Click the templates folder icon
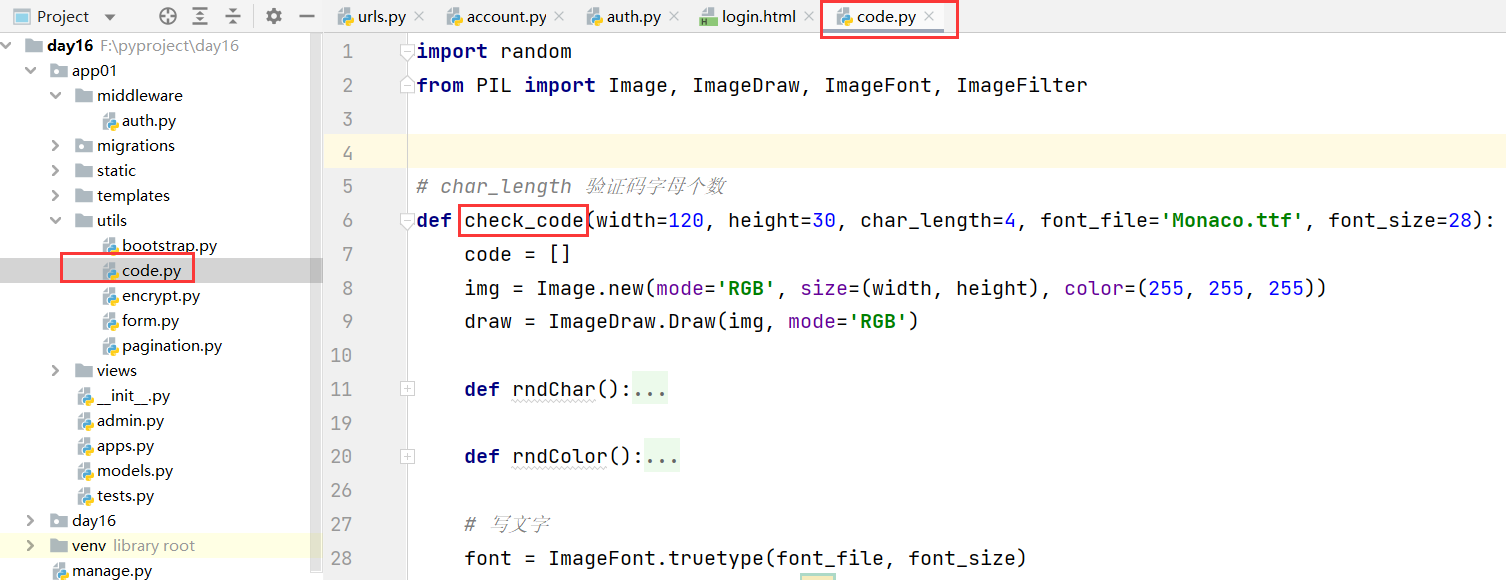This screenshot has height=580, width=1506. [x=83, y=196]
